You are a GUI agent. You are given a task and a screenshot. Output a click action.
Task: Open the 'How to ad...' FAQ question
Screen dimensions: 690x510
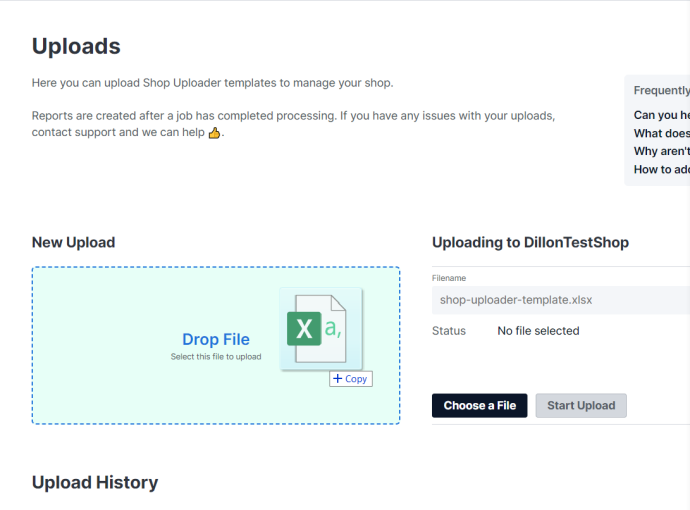(661, 169)
